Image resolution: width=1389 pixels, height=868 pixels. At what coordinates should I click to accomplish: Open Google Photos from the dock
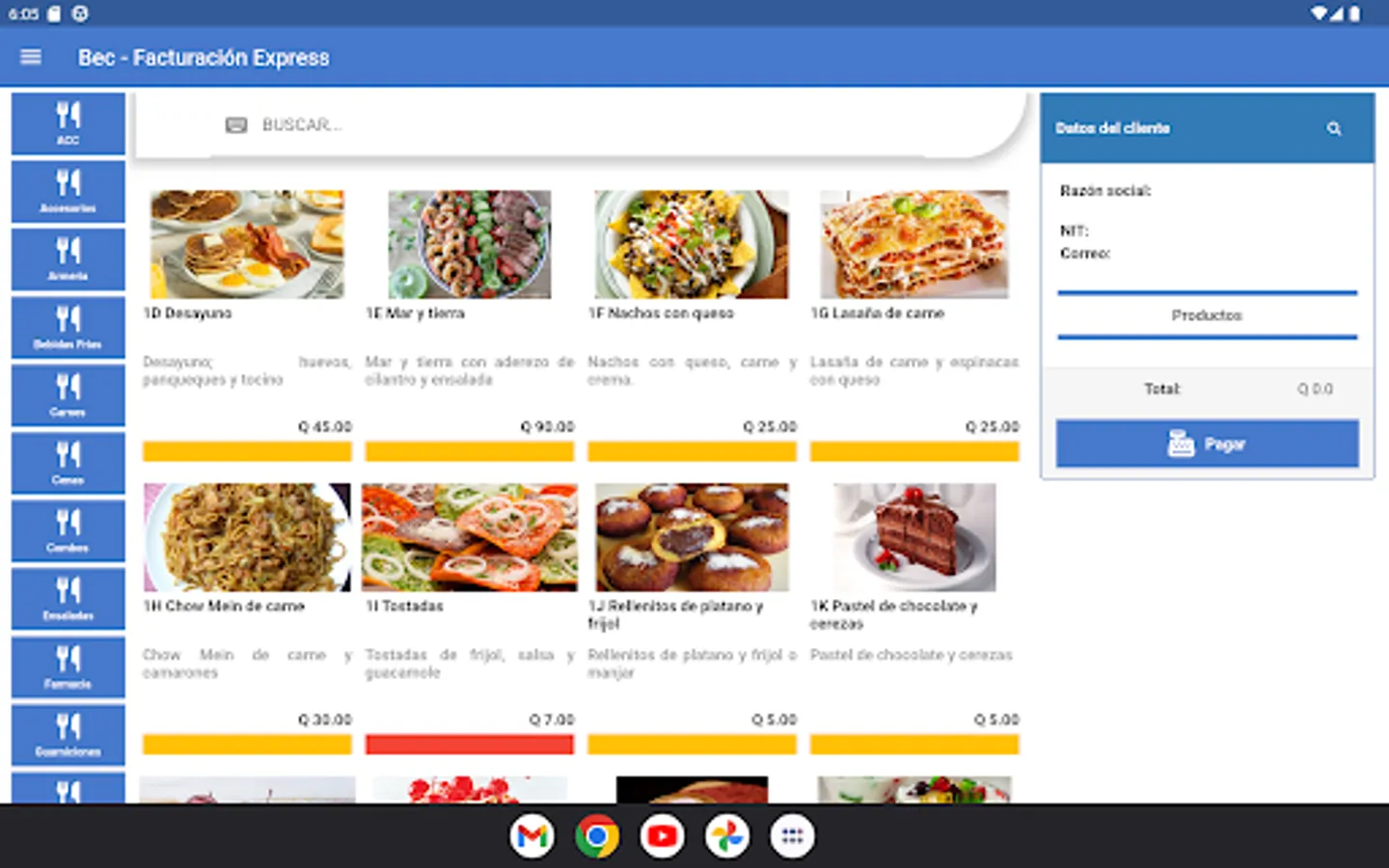[x=727, y=836]
